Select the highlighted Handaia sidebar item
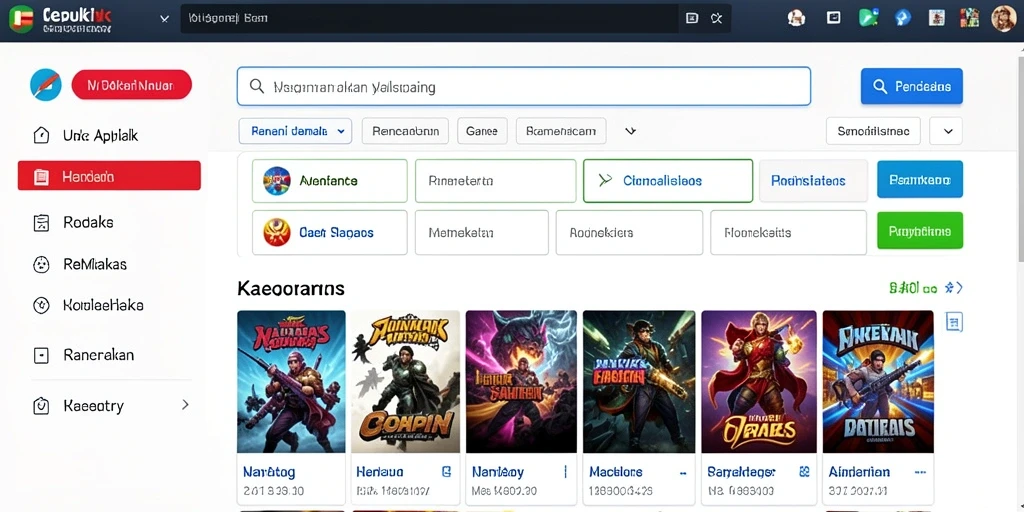 point(109,176)
